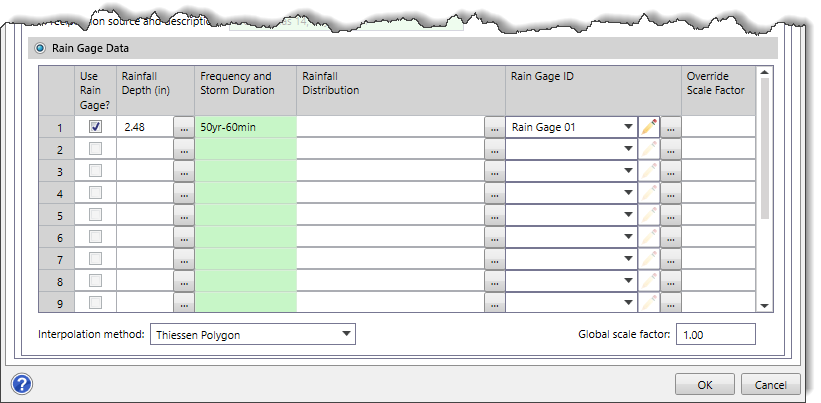
Task: Click ellipsis button after row 1 pencil icon
Action: (x=671, y=127)
